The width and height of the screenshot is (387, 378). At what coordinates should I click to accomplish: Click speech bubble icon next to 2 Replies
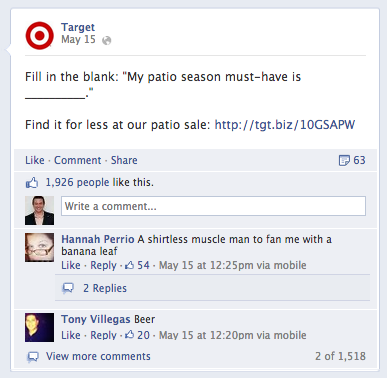tap(68, 288)
